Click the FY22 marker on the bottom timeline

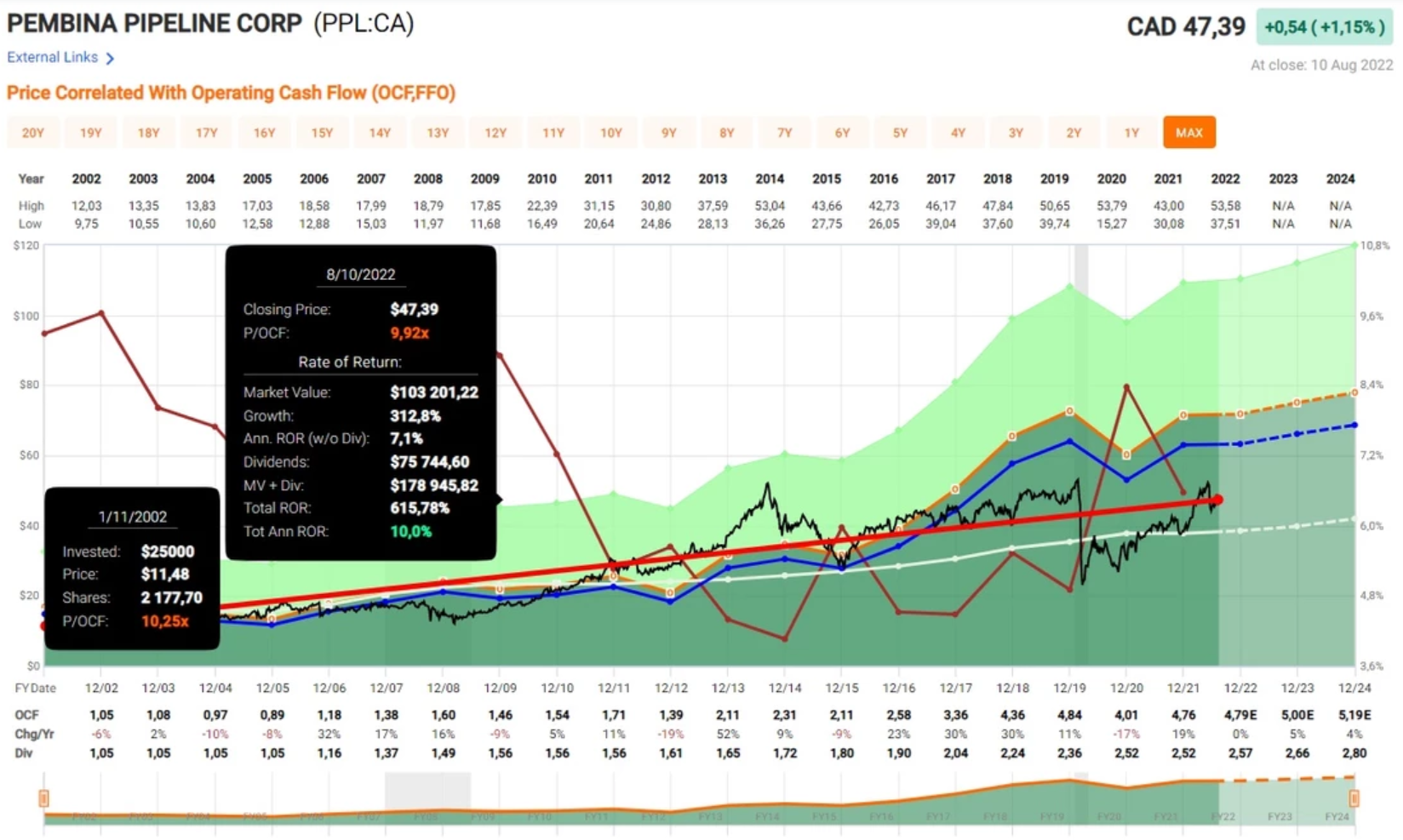tap(1223, 814)
